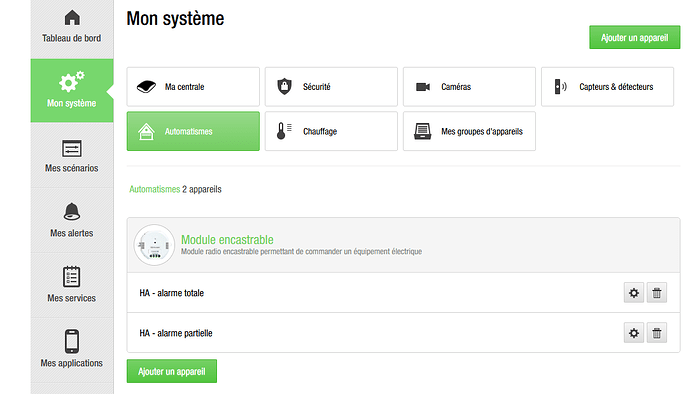This screenshot has width=690, height=394.
Task: Click bottom Ajouter un appareil button
Action: click(172, 371)
